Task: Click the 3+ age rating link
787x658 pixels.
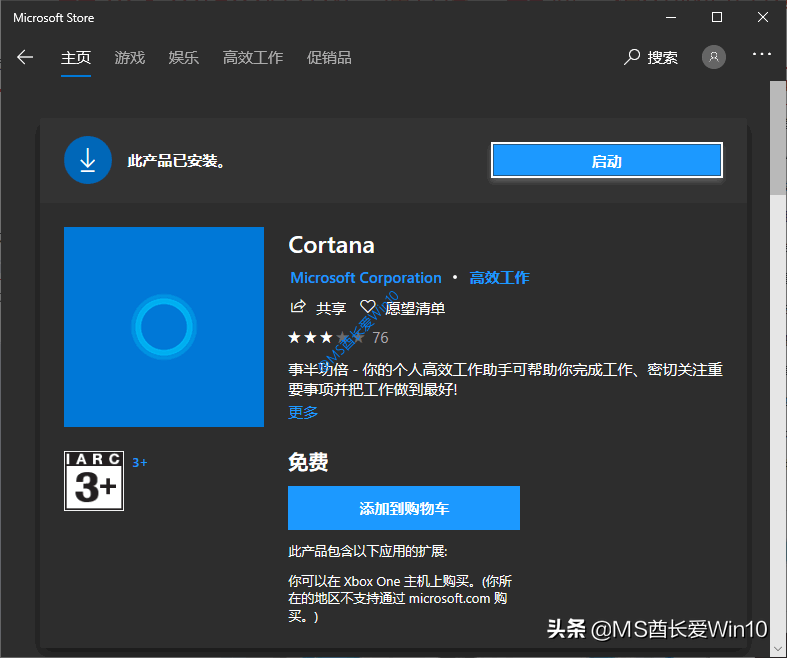Action: (x=140, y=462)
